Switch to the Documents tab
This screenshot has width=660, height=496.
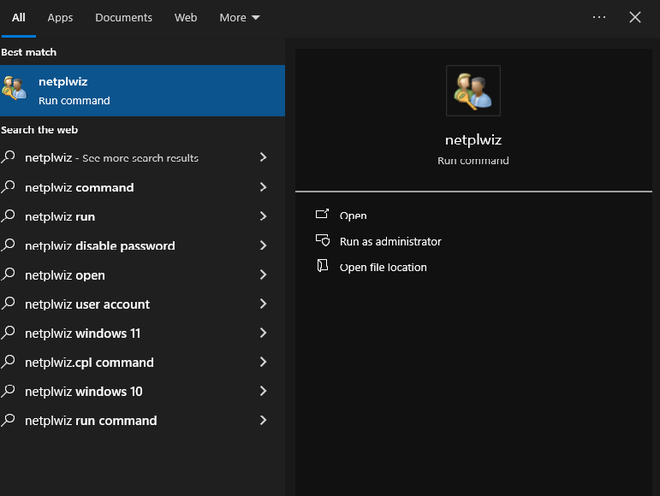pyautogui.click(x=124, y=17)
